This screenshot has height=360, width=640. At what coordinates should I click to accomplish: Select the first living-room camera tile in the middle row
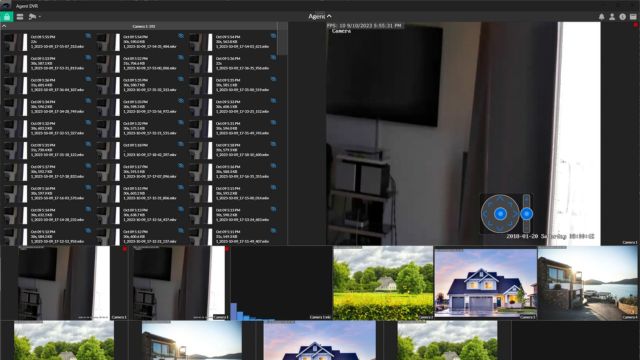click(64, 282)
